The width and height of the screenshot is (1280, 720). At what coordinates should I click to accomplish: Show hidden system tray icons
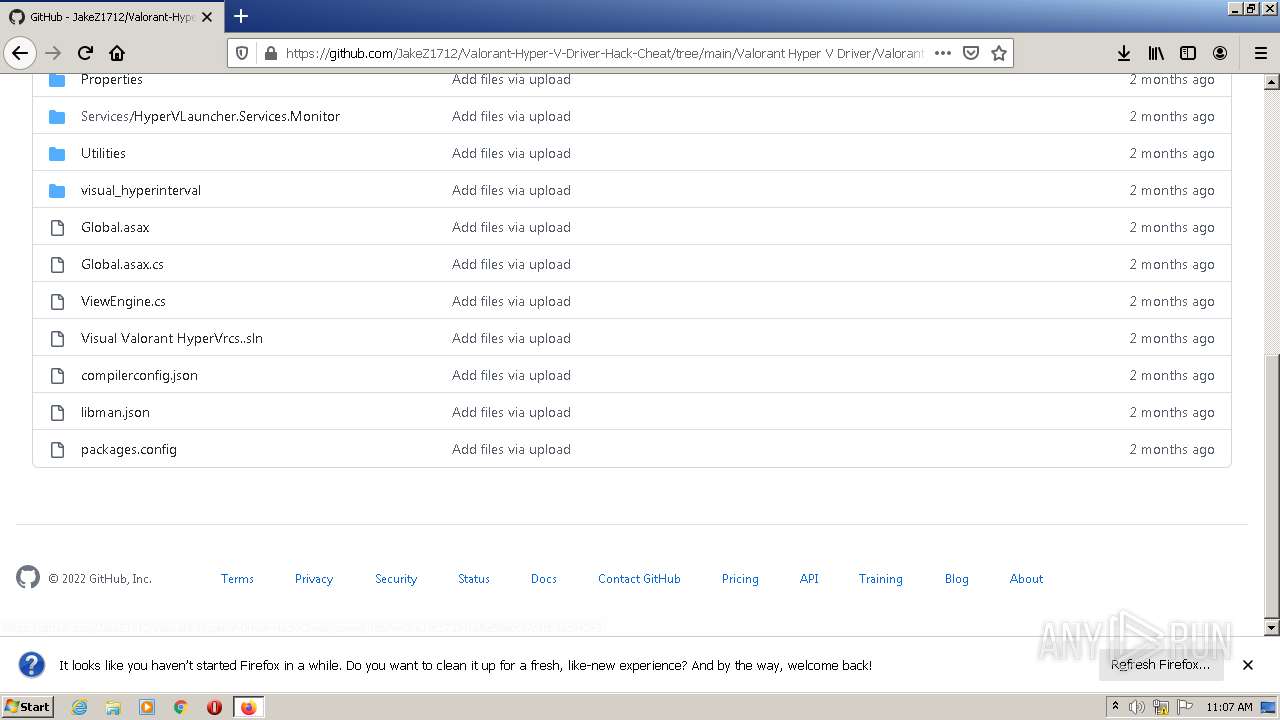1115,706
